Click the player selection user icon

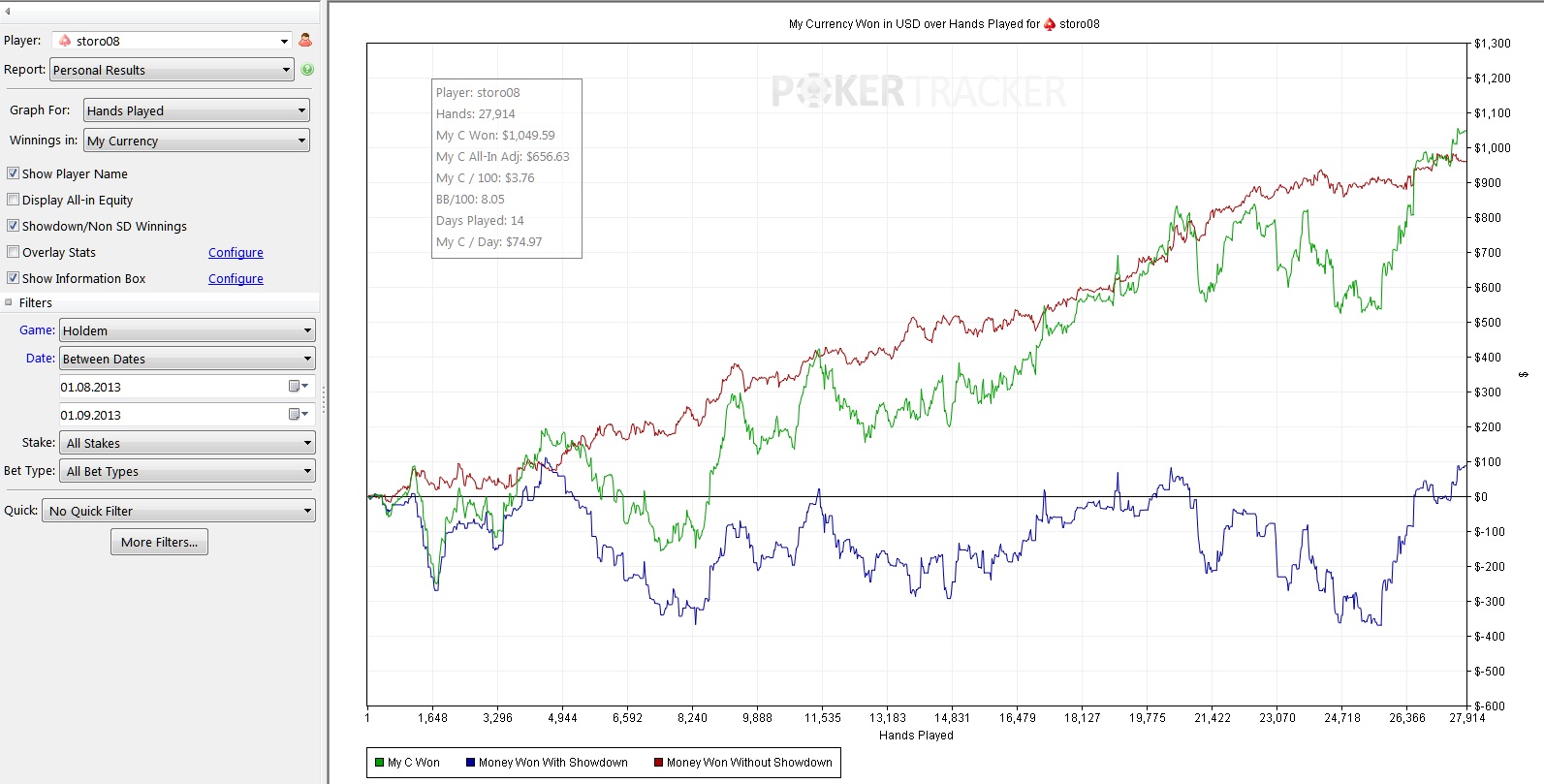305,41
